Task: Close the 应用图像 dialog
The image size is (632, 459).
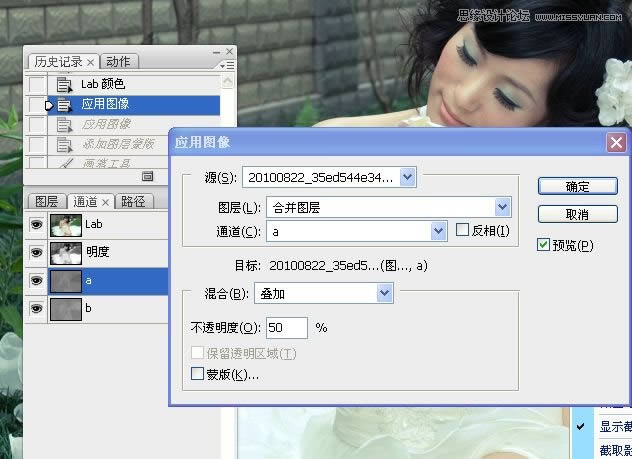Action: pyautogui.click(x=616, y=143)
